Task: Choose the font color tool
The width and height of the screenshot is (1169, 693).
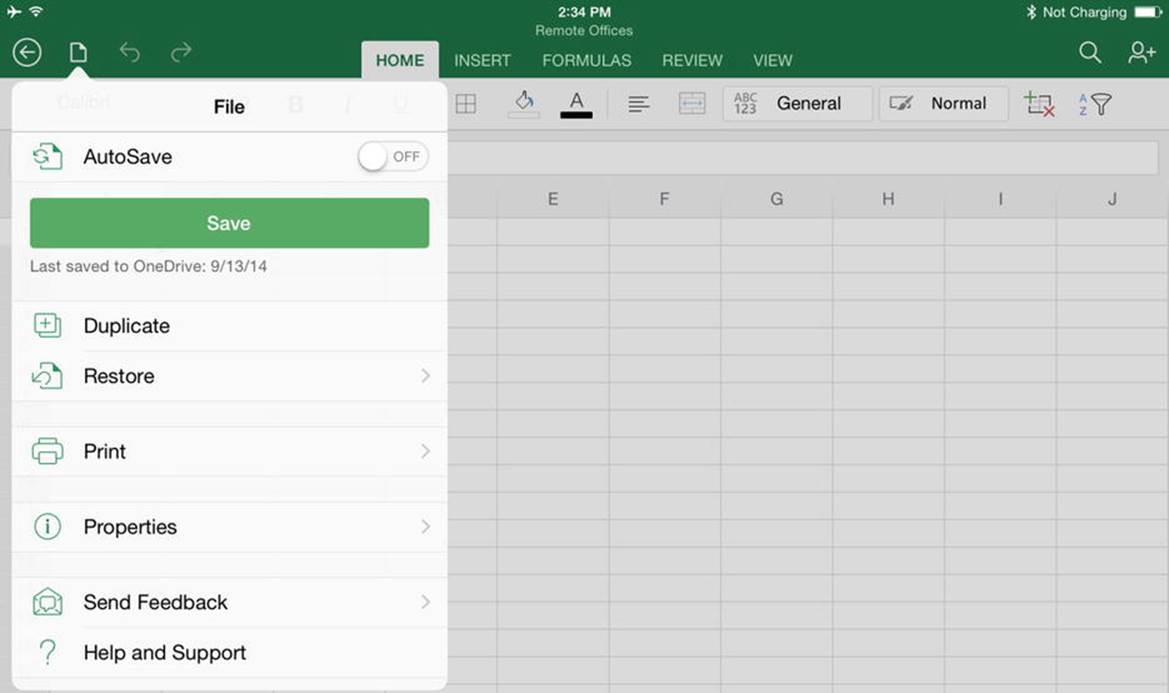Action: click(x=576, y=104)
